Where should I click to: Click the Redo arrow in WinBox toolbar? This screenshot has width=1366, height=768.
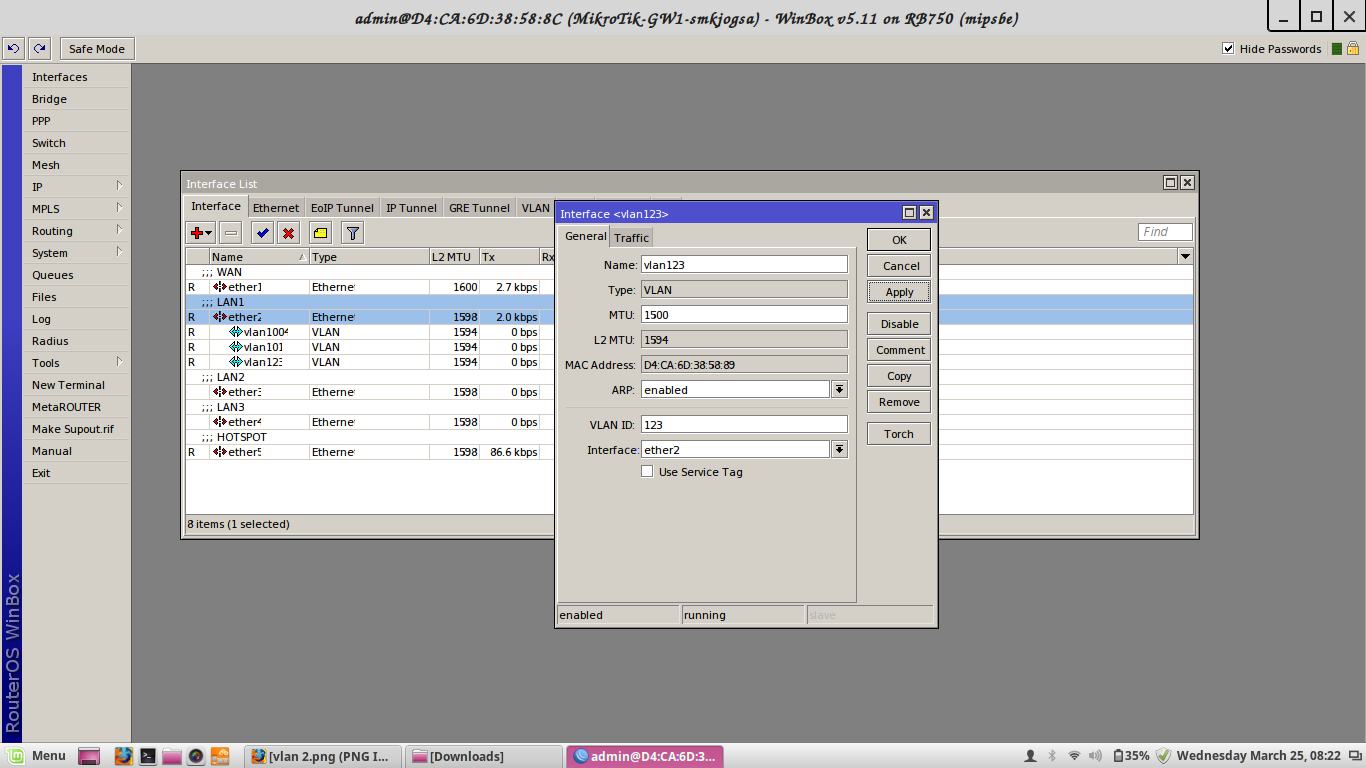pos(39,48)
